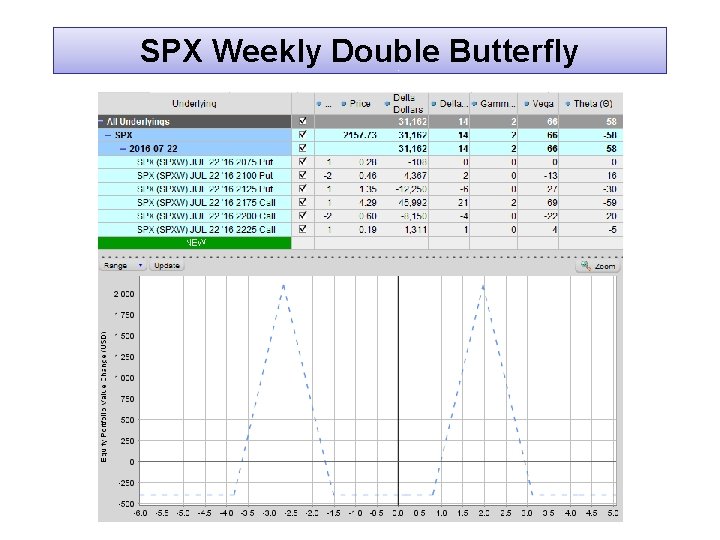Collapse the 2016 07 22 expiry node
Viewport: 720px width, 540px height.
pos(123,149)
